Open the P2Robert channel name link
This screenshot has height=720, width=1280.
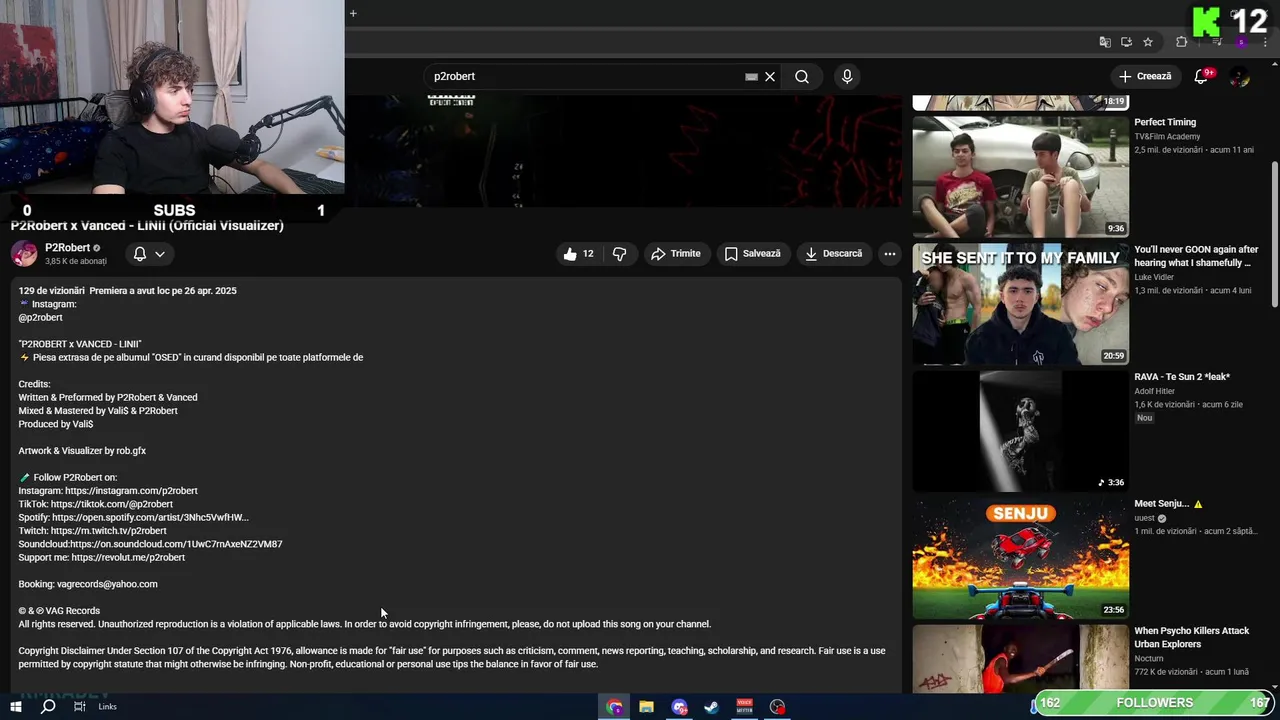tap(68, 248)
